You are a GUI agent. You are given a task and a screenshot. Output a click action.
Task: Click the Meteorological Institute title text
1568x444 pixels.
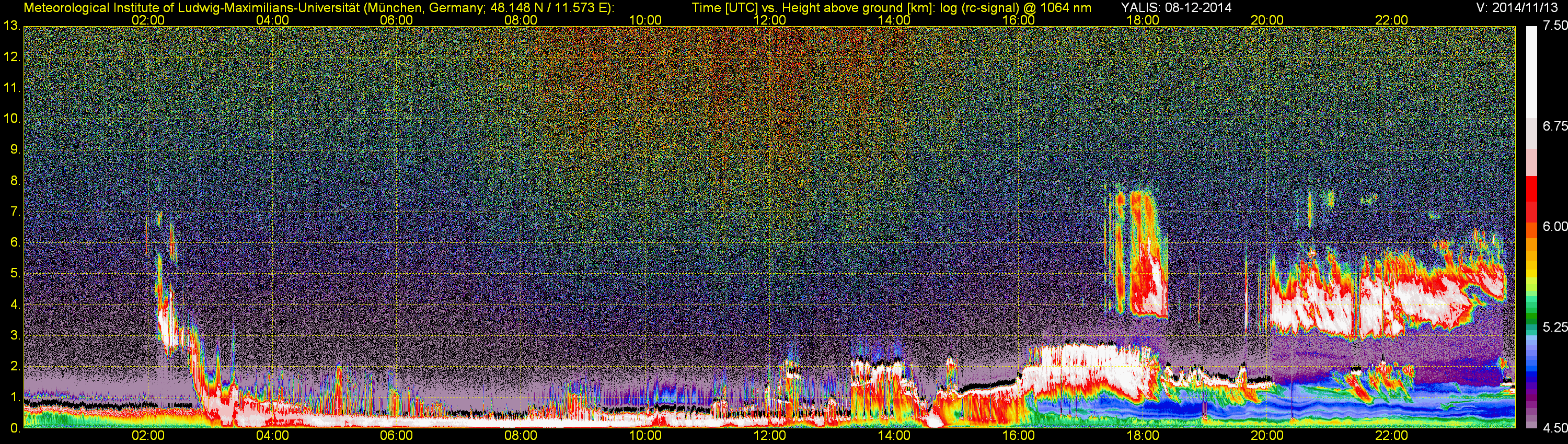coord(319,8)
